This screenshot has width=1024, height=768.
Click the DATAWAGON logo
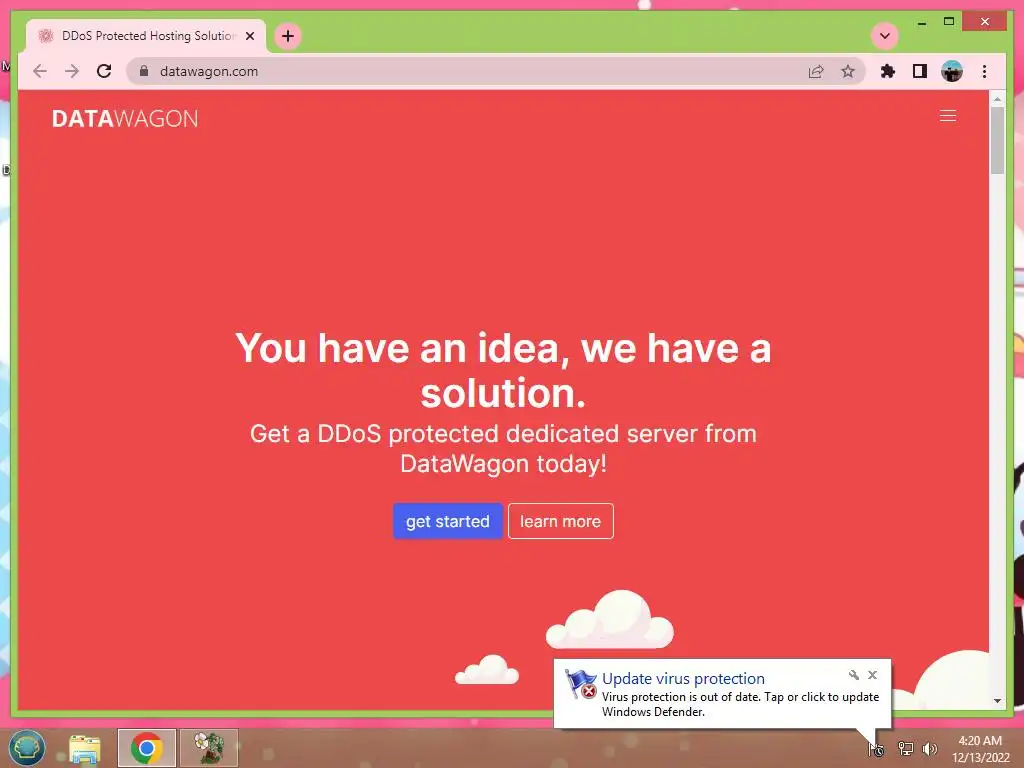click(x=125, y=119)
